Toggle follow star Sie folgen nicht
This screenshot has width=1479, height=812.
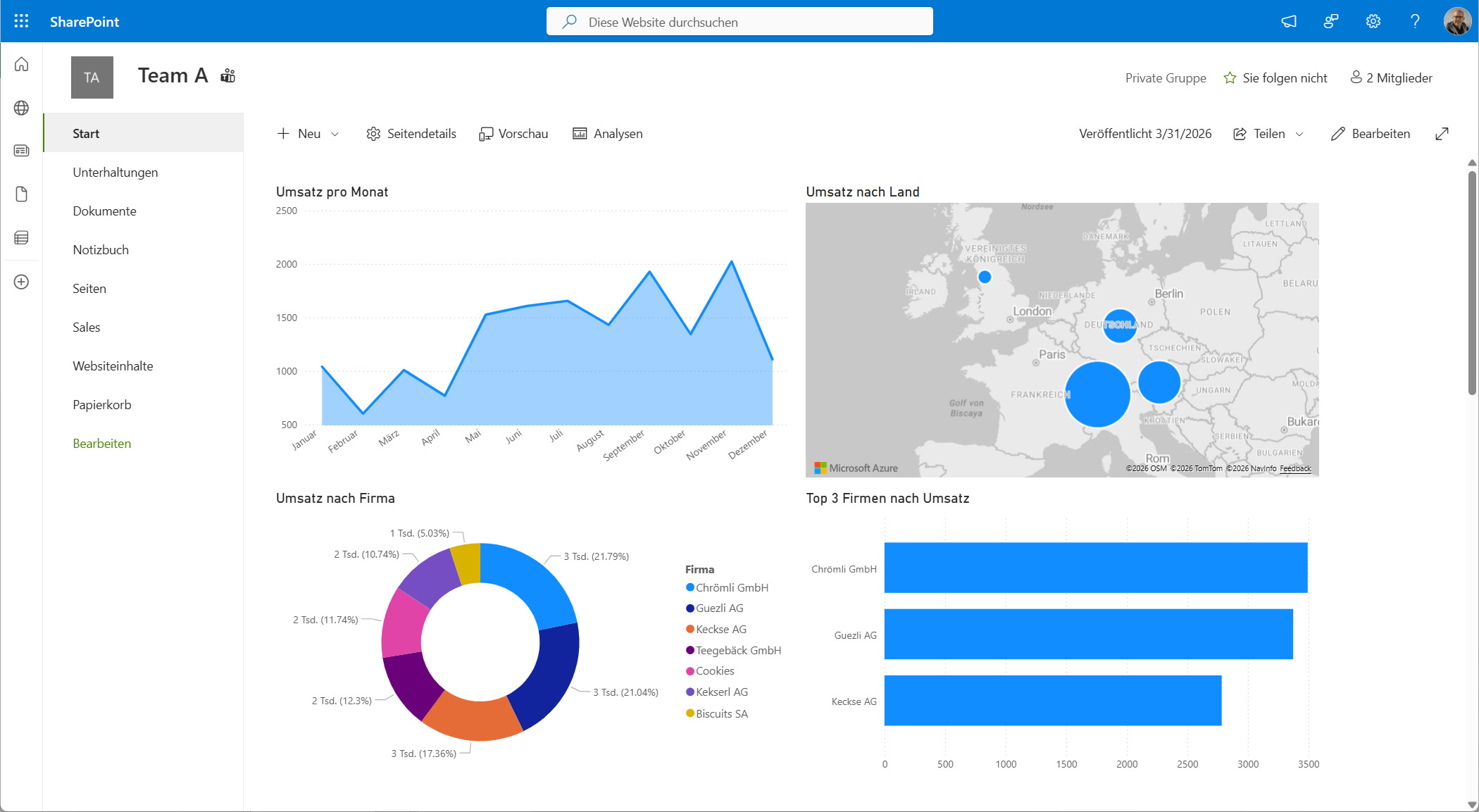[x=1230, y=78]
